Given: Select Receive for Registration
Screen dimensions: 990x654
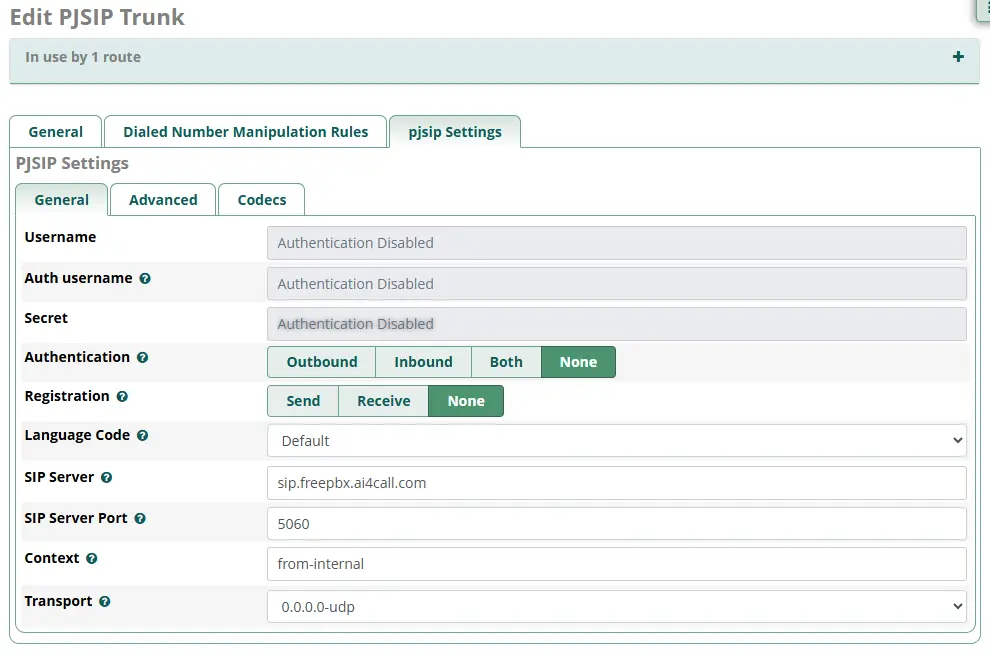Looking at the screenshot, I should (x=383, y=400).
